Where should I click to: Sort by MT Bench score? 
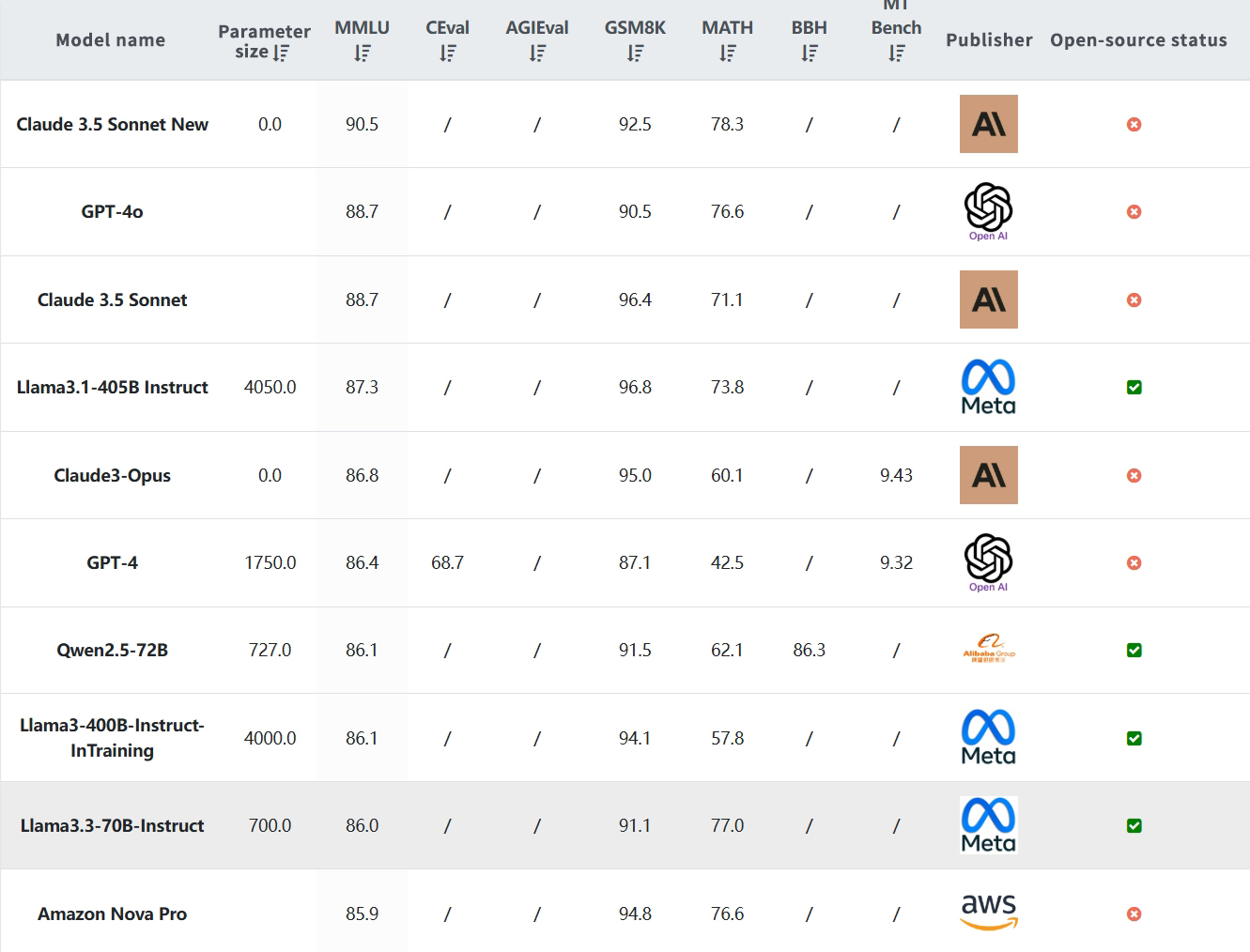(897, 54)
